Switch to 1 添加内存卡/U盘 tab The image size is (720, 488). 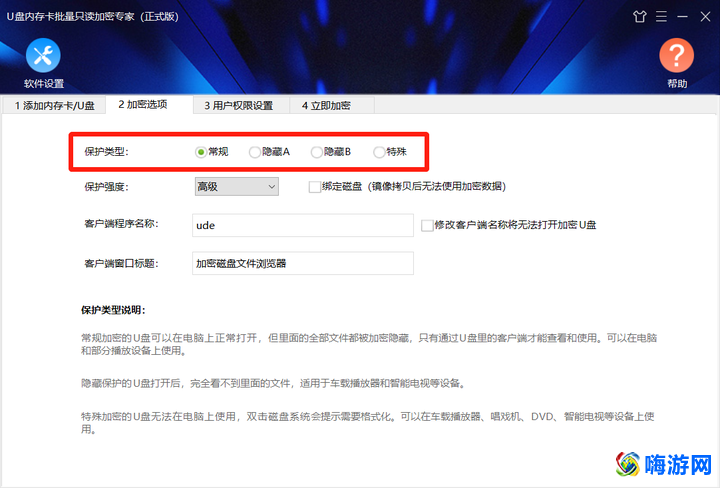point(54,106)
